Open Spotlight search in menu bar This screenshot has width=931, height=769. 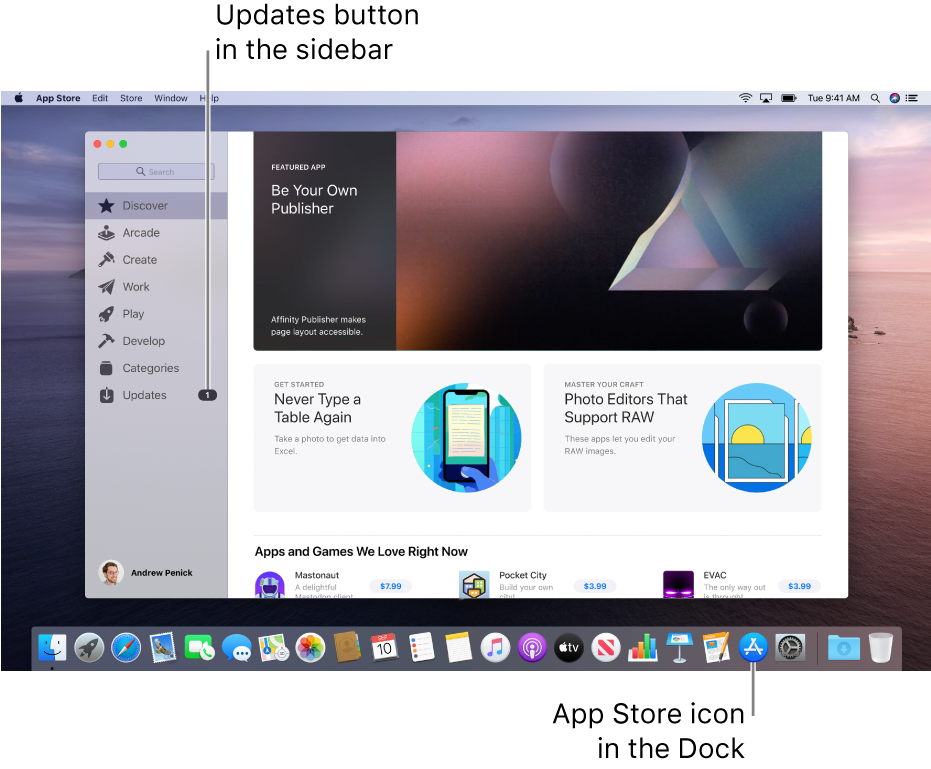(x=875, y=98)
